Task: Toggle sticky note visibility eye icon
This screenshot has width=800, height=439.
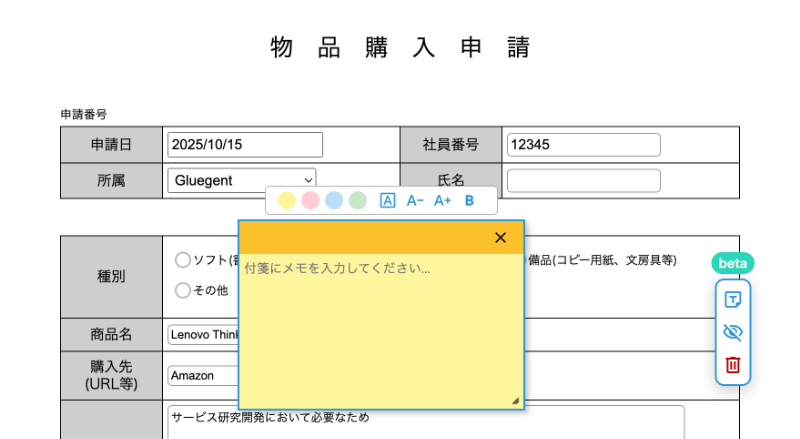Action: tap(732, 332)
